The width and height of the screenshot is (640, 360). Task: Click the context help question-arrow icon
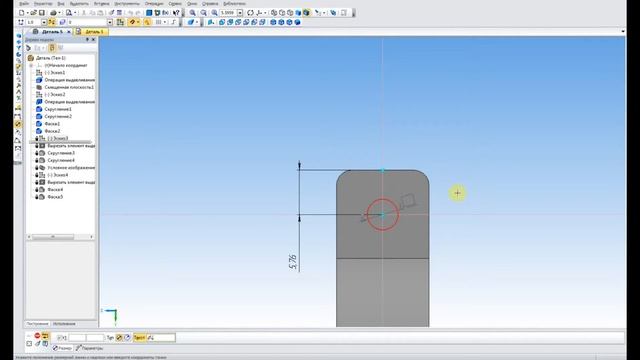176,13
